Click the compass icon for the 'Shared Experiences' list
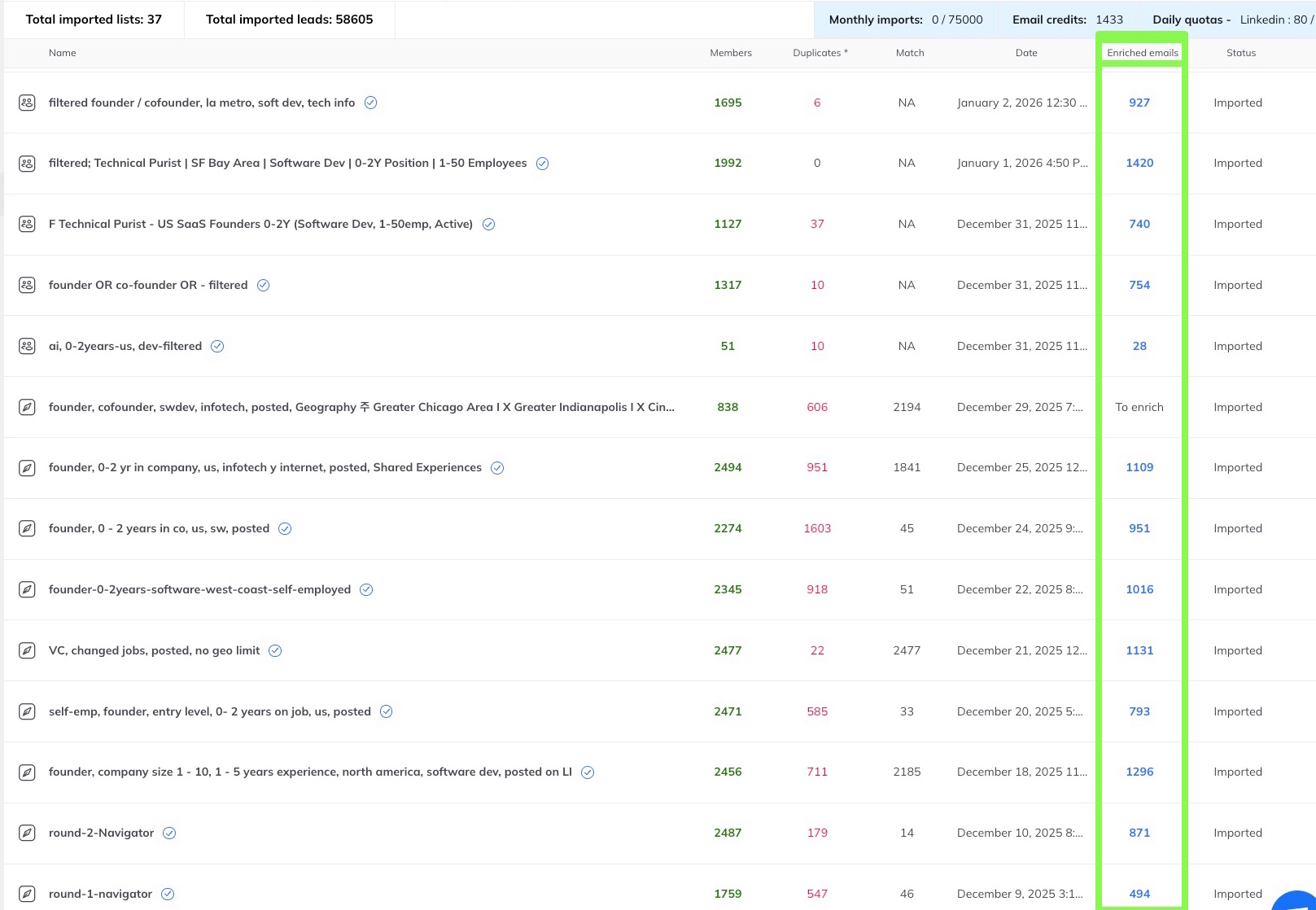The height and width of the screenshot is (910, 1316). pyautogui.click(x=27, y=468)
